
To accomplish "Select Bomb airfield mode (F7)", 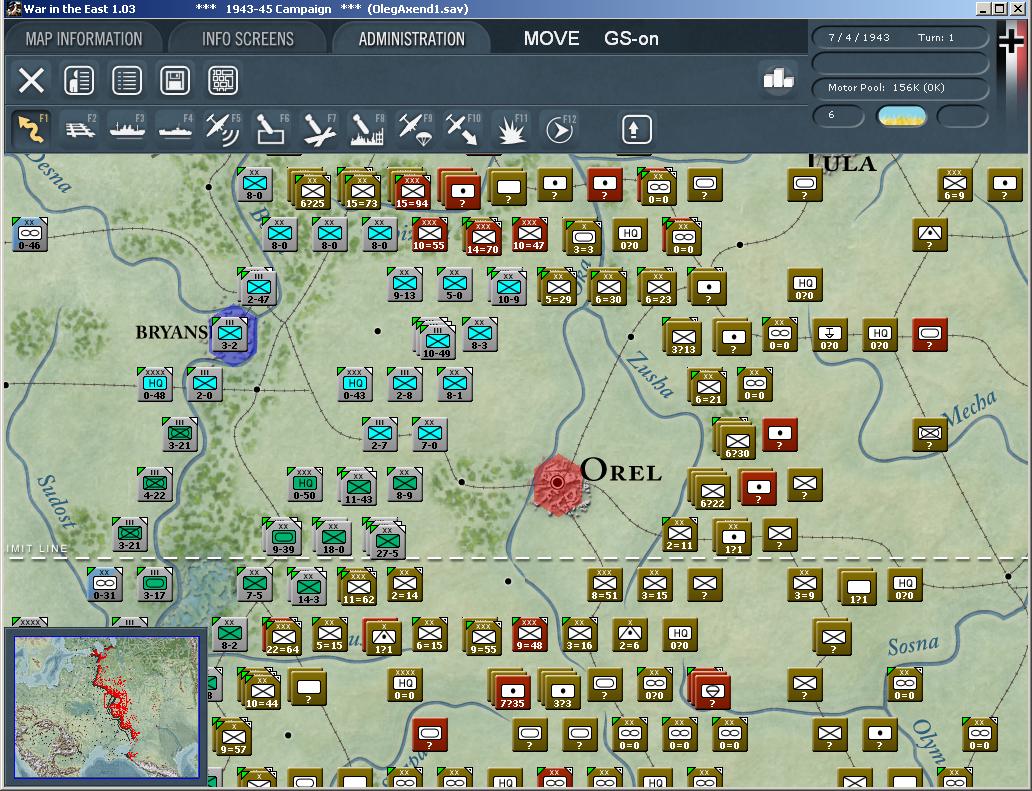I will (x=319, y=129).
